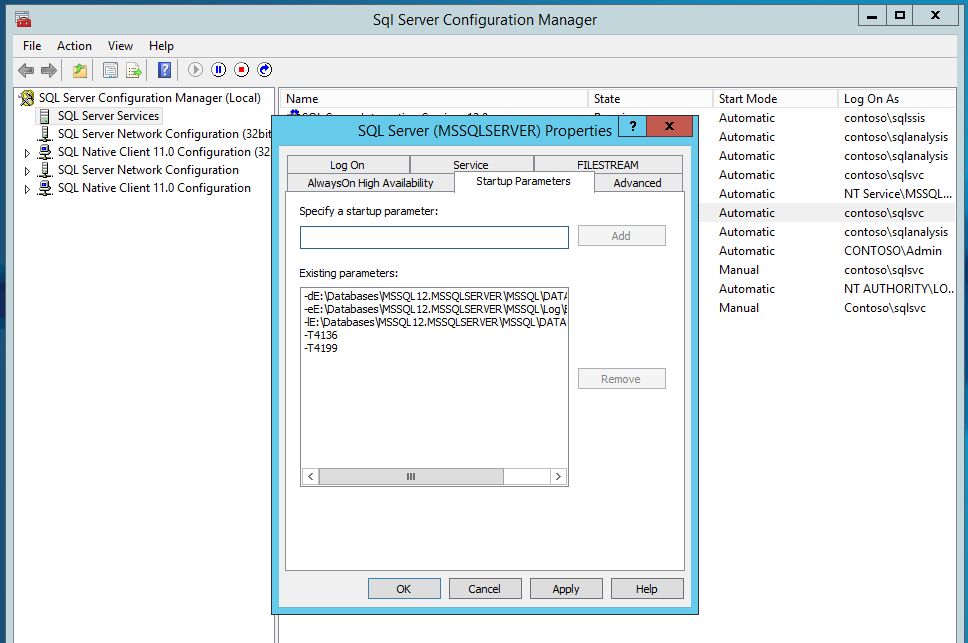Screen dimensions: 968x643
Task: Switch to the Log On tab
Action: (x=348, y=165)
